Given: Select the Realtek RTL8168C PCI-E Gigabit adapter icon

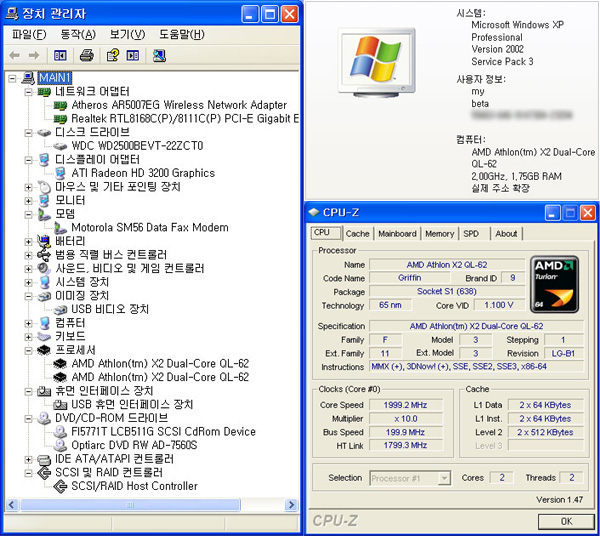Looking at the screenshot, I should pyautogui.click(x=60, y=119).
